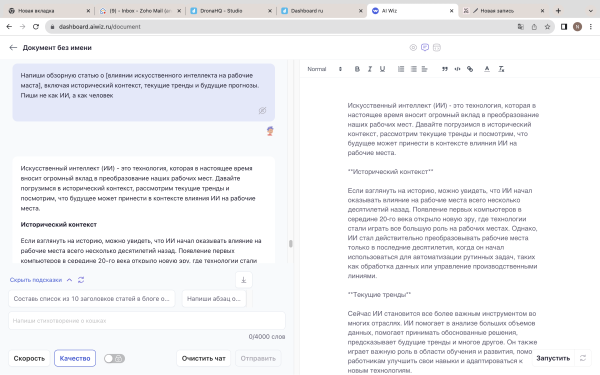This screenshot has width=600, height=375.
Task: Translate this page icon in address bar
Action: pyautogui.click(x=520, y=27)
